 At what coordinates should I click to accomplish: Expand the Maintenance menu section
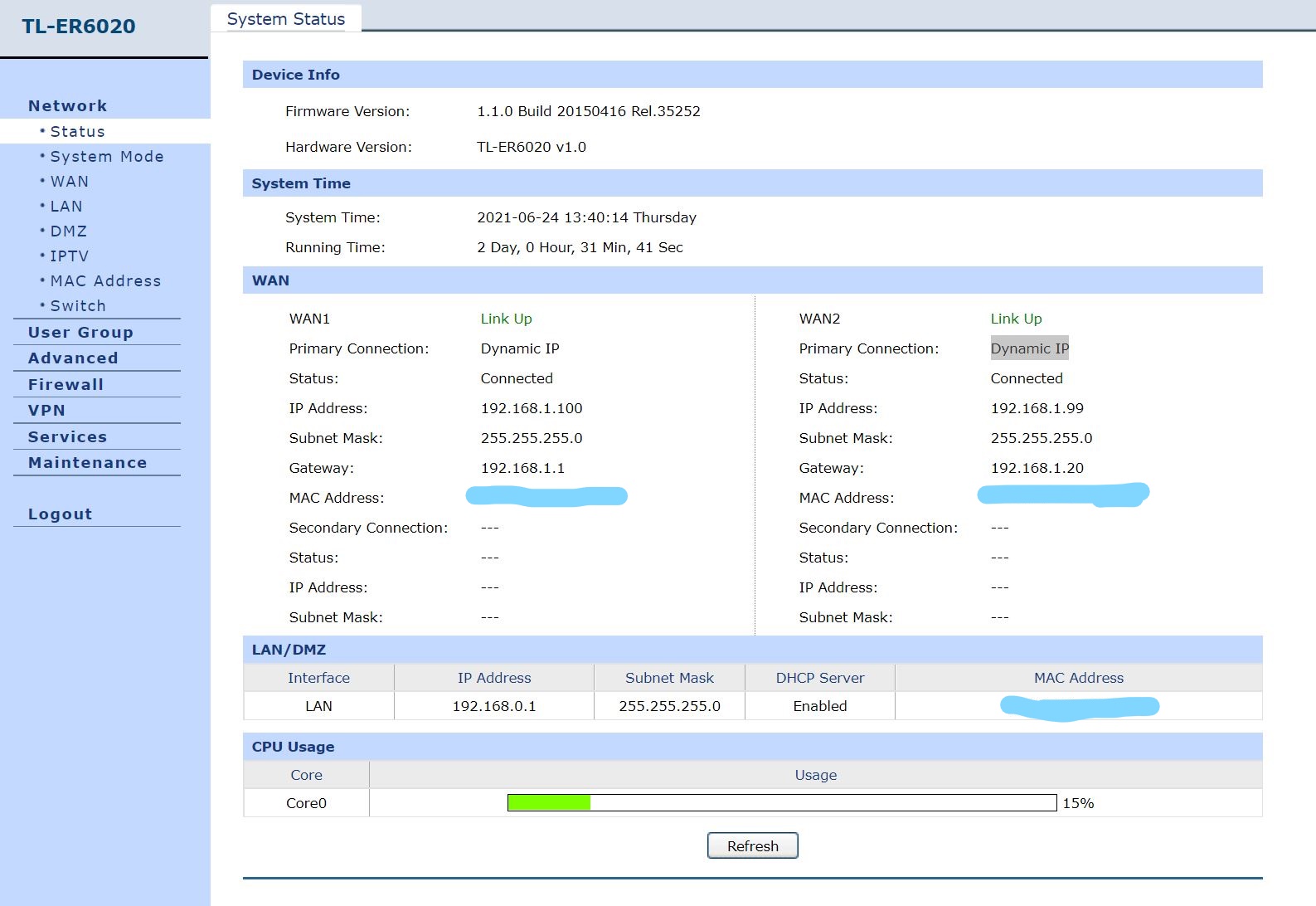(x=87, y=463)
